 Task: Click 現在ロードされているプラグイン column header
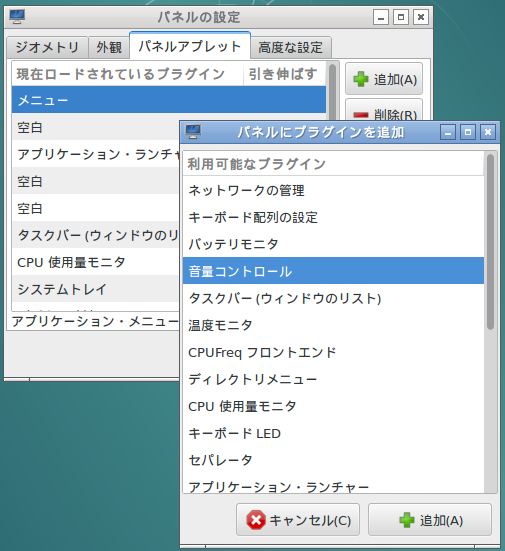127,74
